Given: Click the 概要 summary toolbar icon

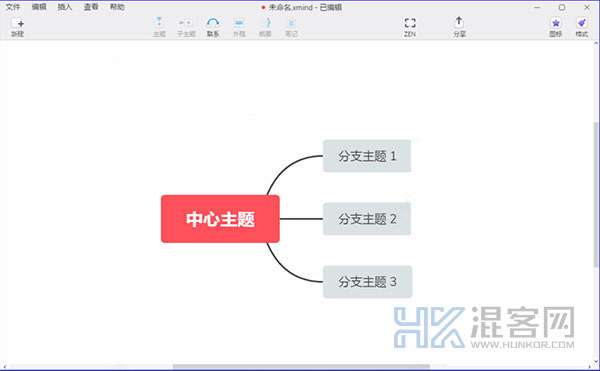Looking at the screenshot, I should (265, 27).
